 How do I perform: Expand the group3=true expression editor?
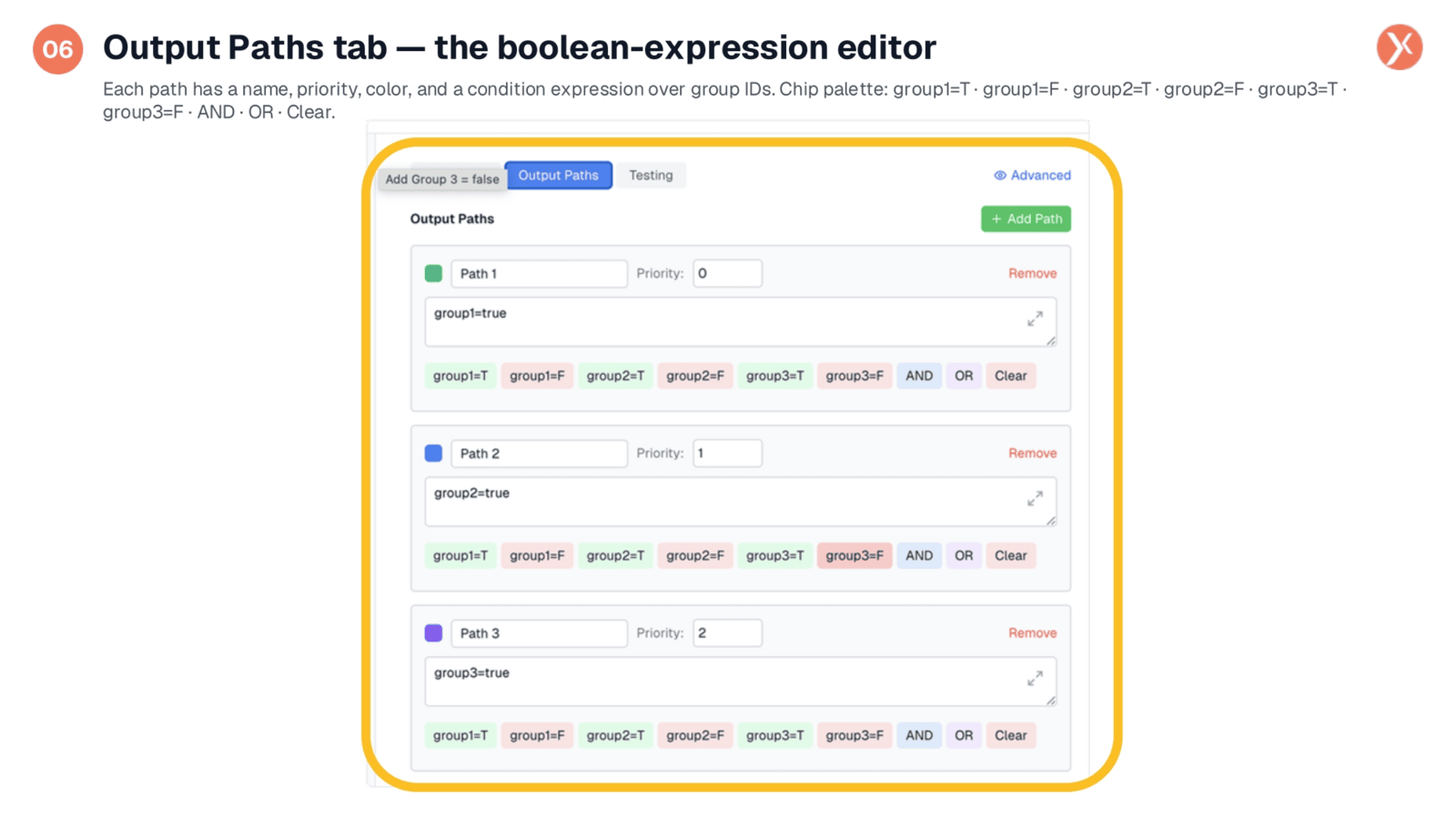tap(1035, 679)
